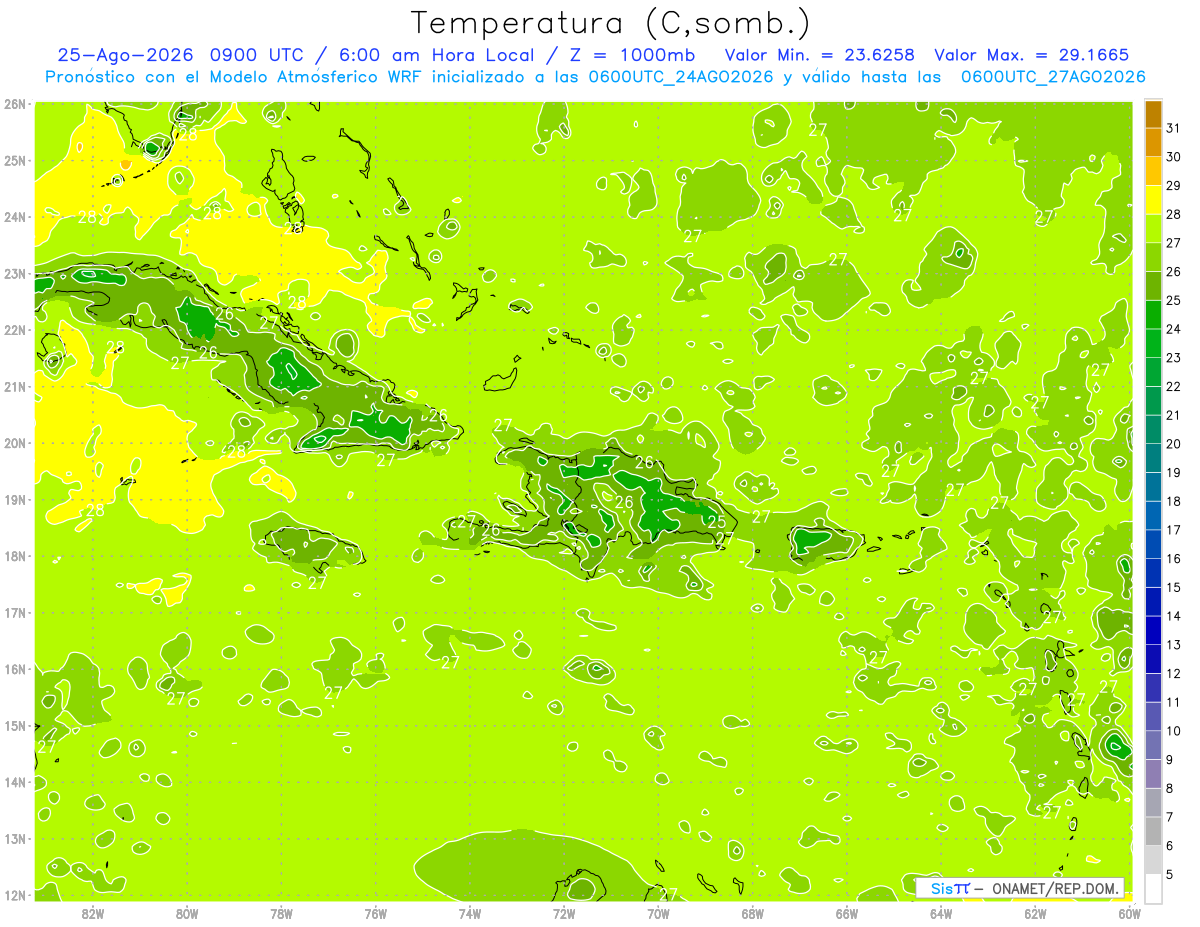This screenshot has width=1200, height=927.
Task: Click the '14N' latitude axis label
Action: coord(15,782)
